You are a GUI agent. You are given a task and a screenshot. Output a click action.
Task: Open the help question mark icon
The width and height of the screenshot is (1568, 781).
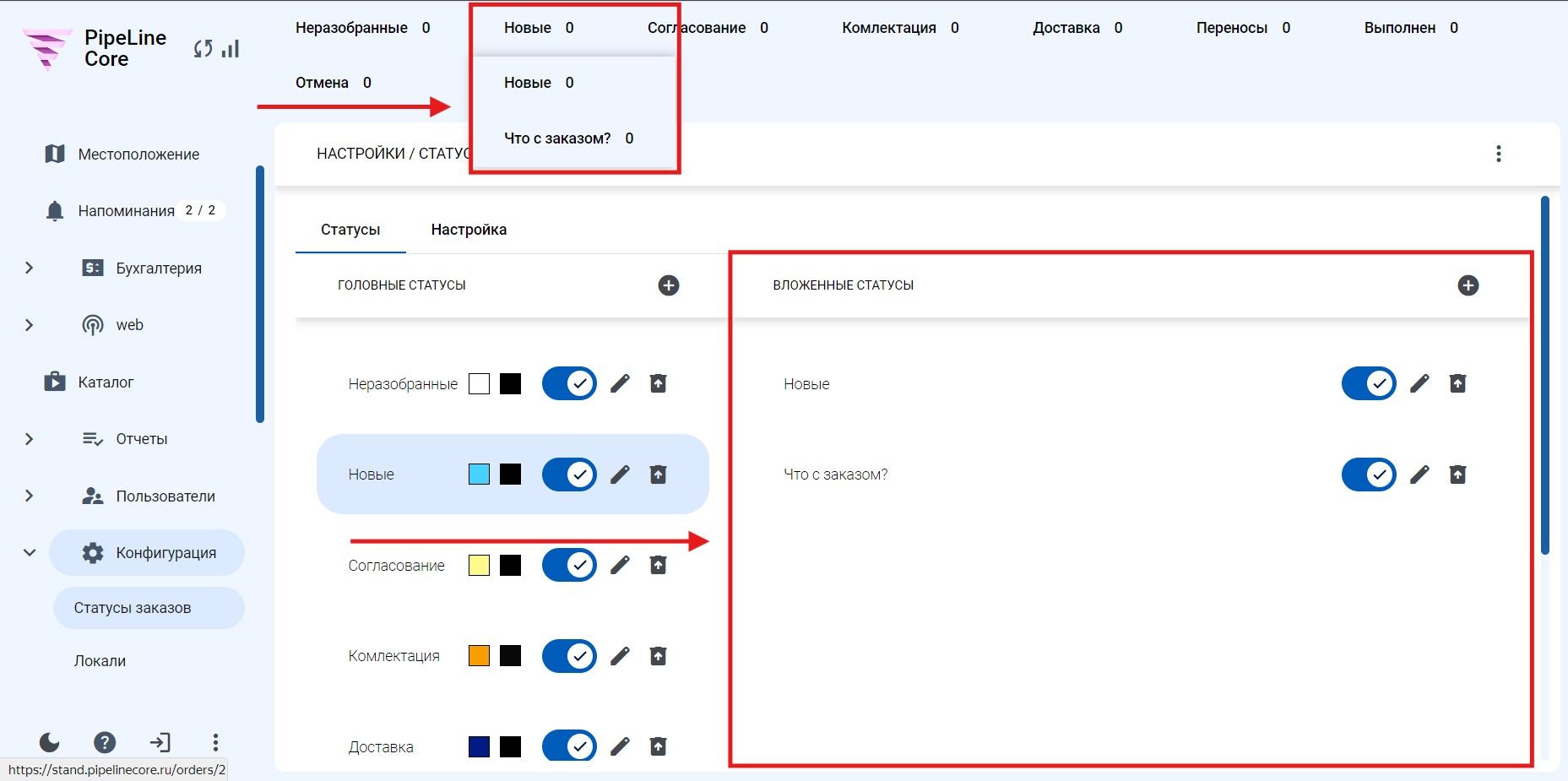(105, 742)
